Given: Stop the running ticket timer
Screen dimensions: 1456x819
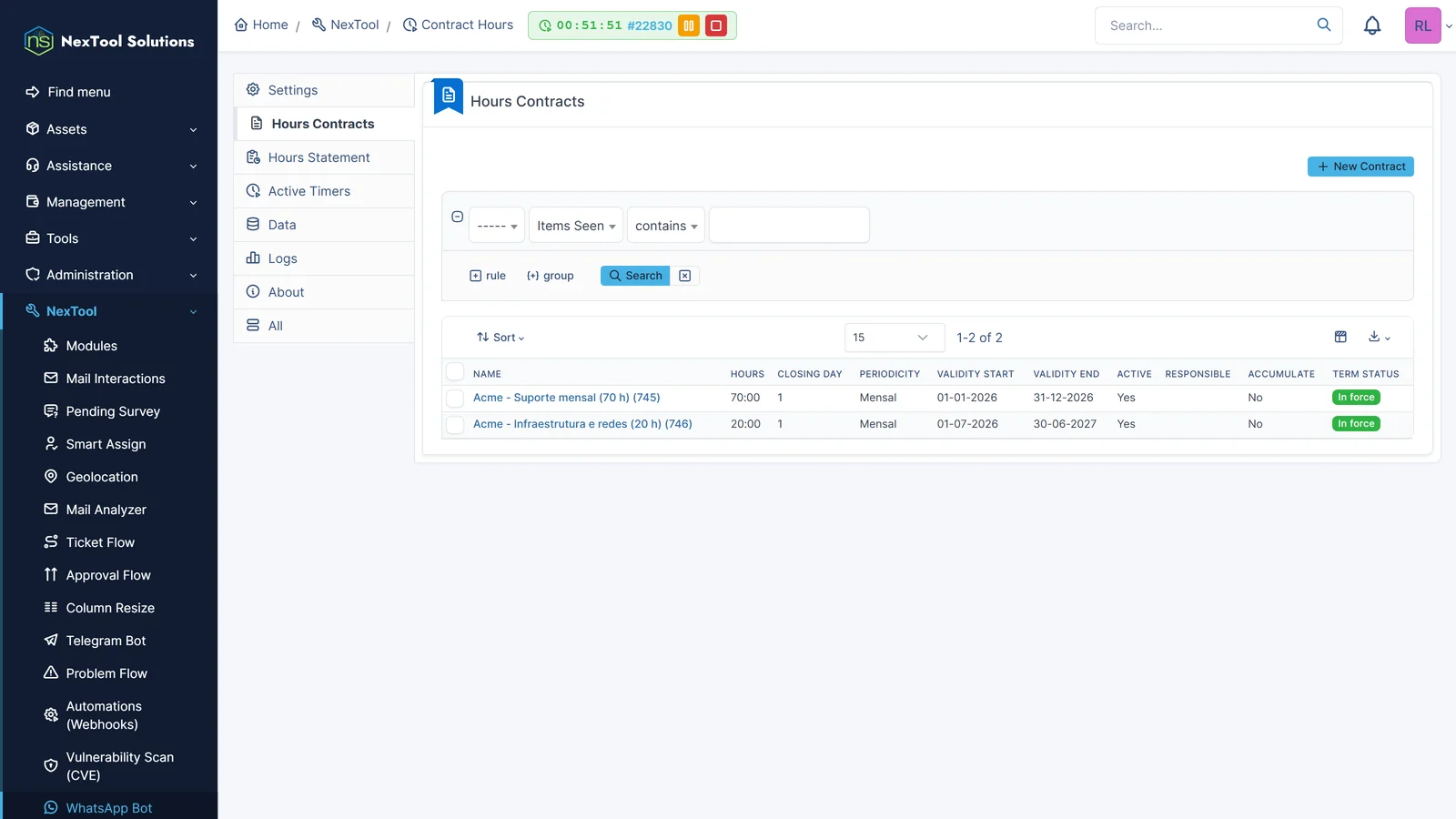Looking at the screenshot, I should tap(716, 25).
